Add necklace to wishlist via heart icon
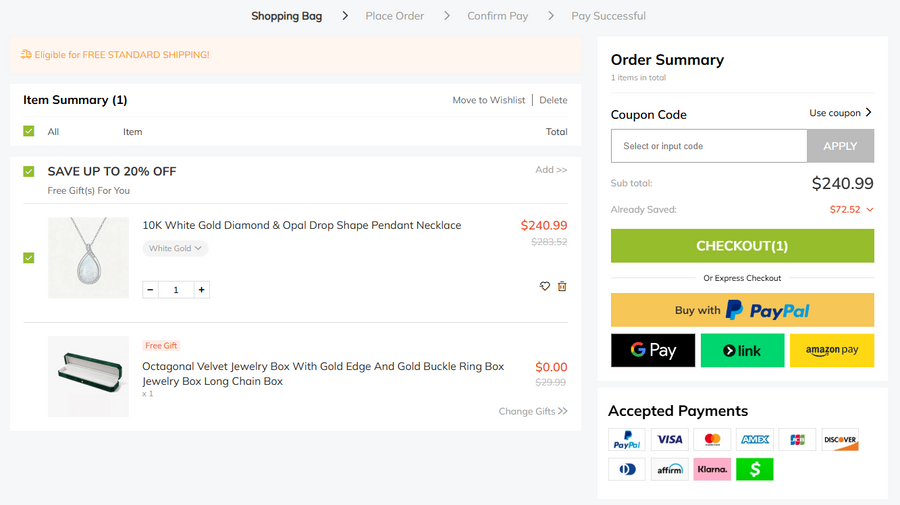 [545, 286]
